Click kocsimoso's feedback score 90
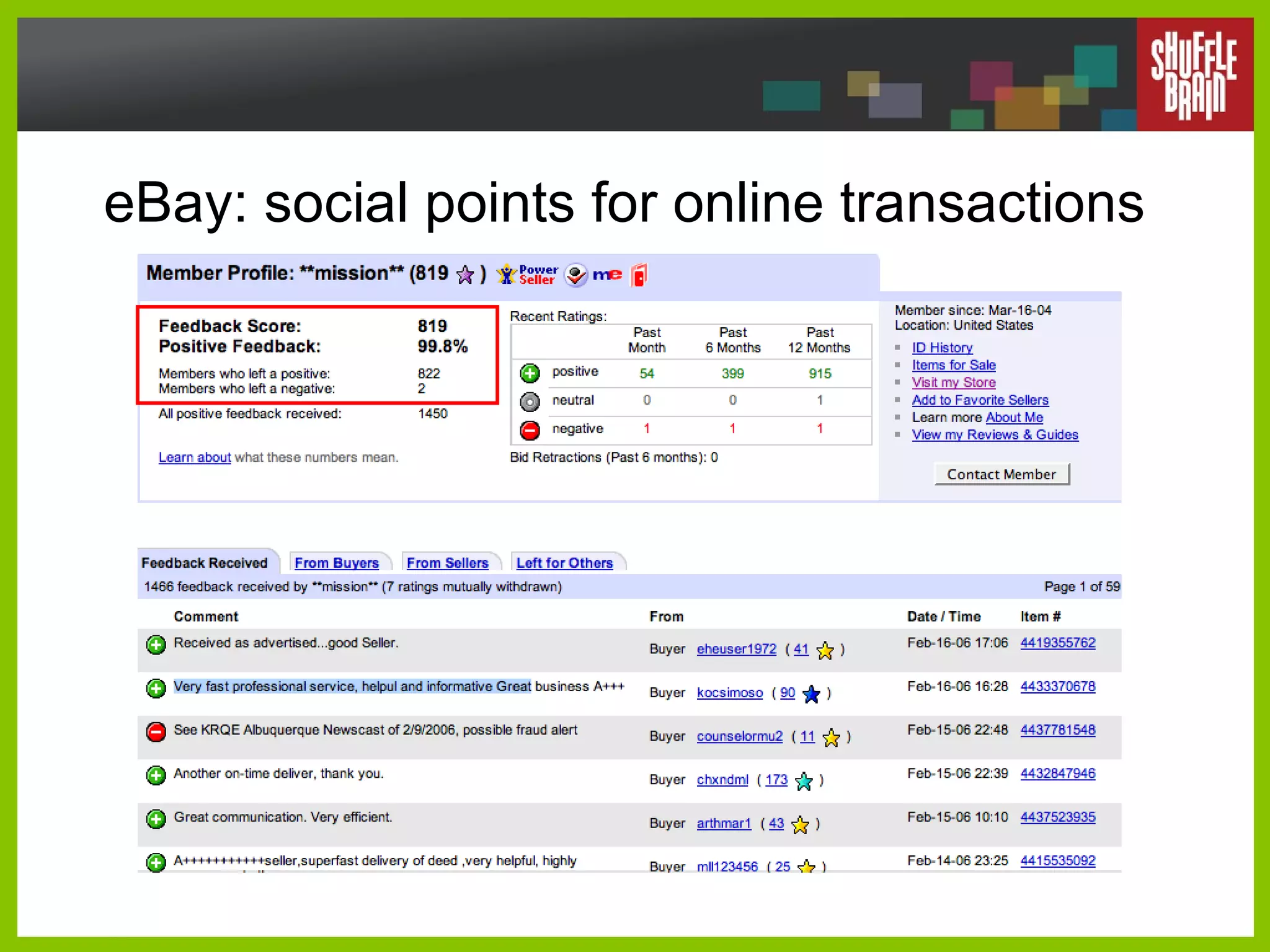 click(x=788, y=692)
